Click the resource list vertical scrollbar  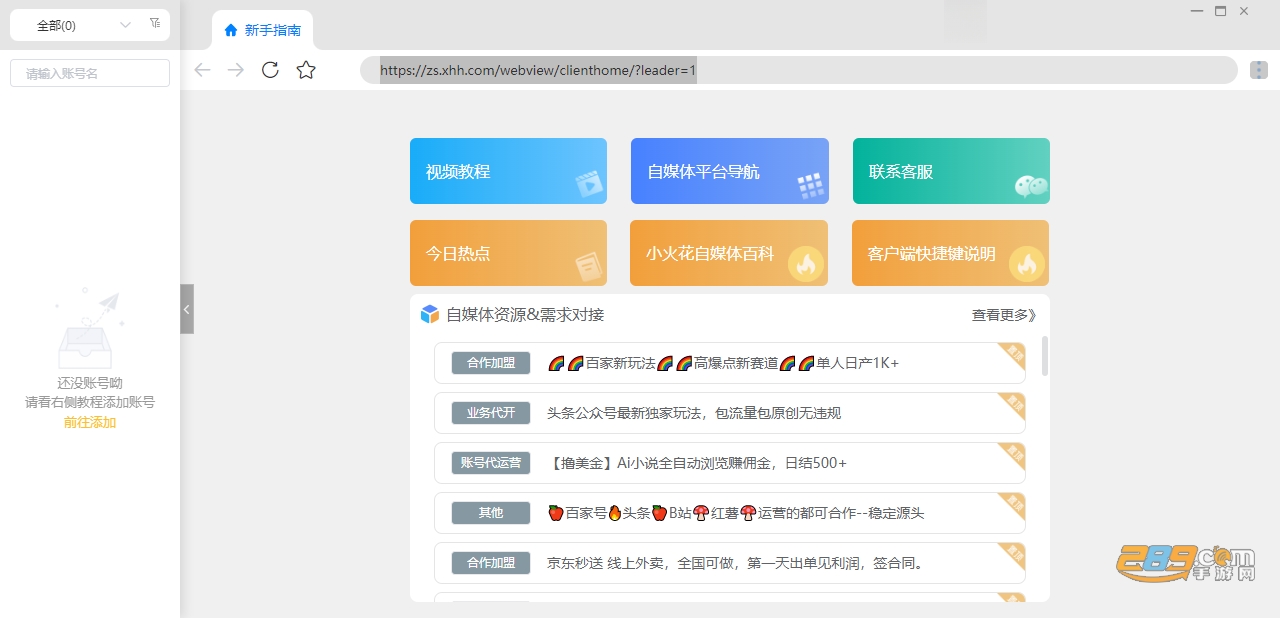(1045, 356)
